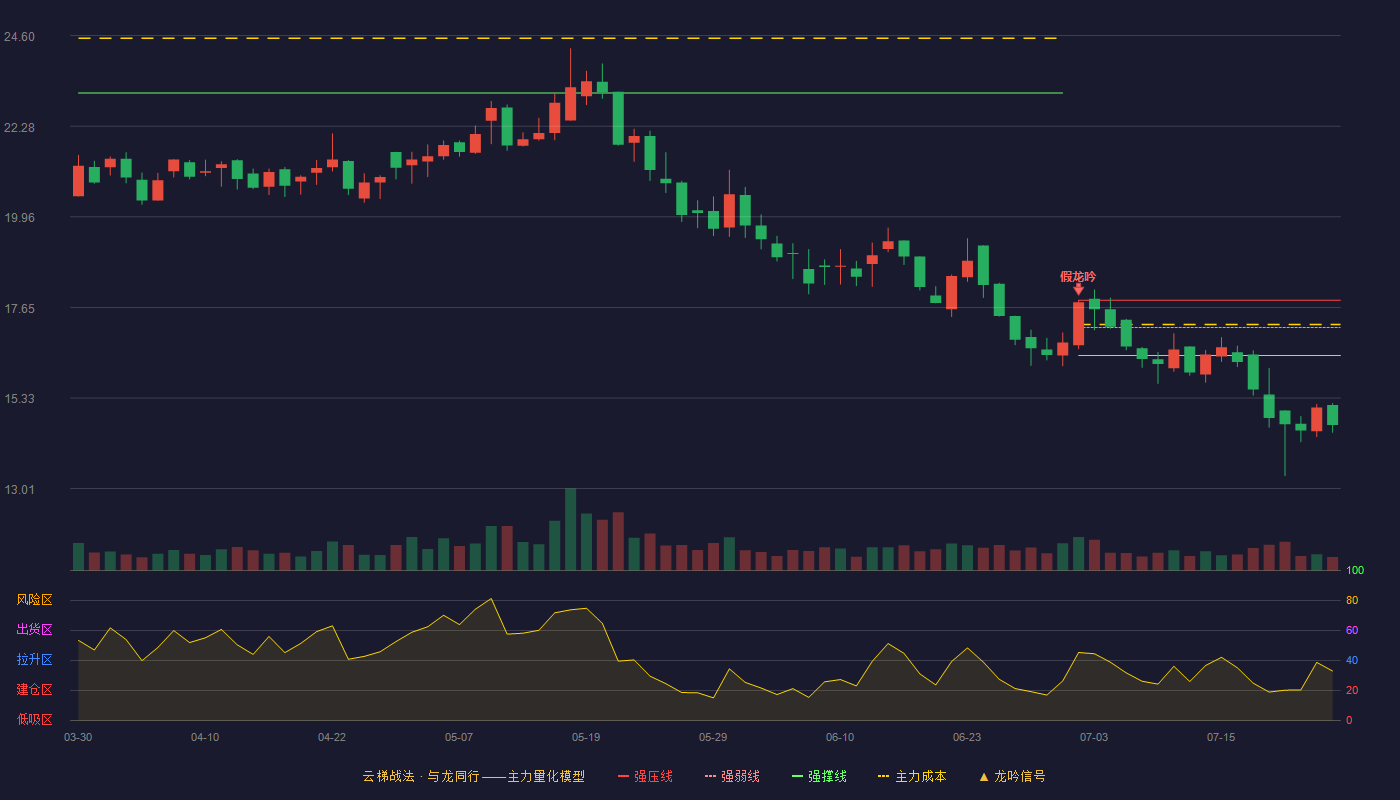Click the 03-30 date label
Image resolution: width=1400 pixels, height=800 pixels.
[78, 737]
